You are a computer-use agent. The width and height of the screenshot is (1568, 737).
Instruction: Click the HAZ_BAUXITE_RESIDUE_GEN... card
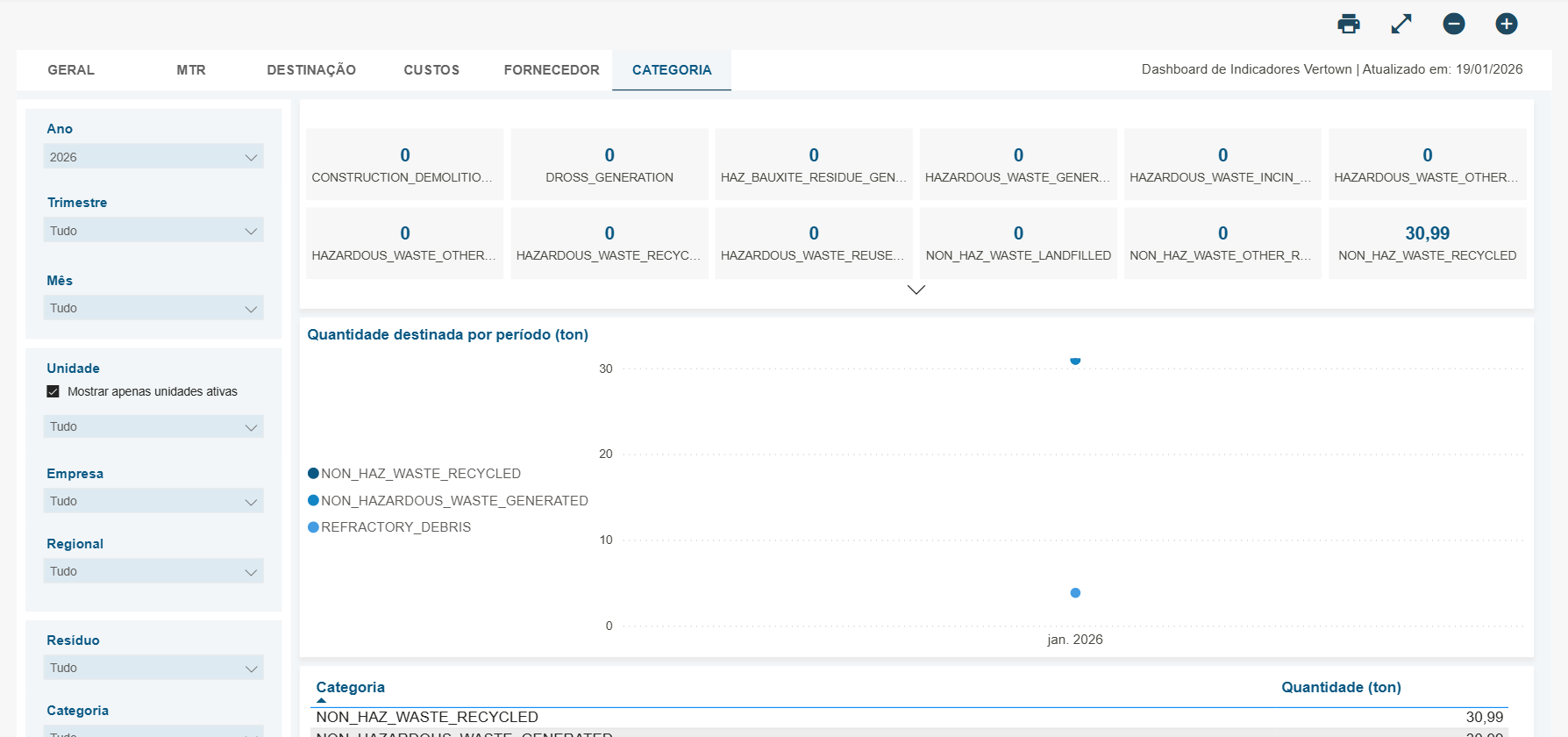[x=814, y=164]
